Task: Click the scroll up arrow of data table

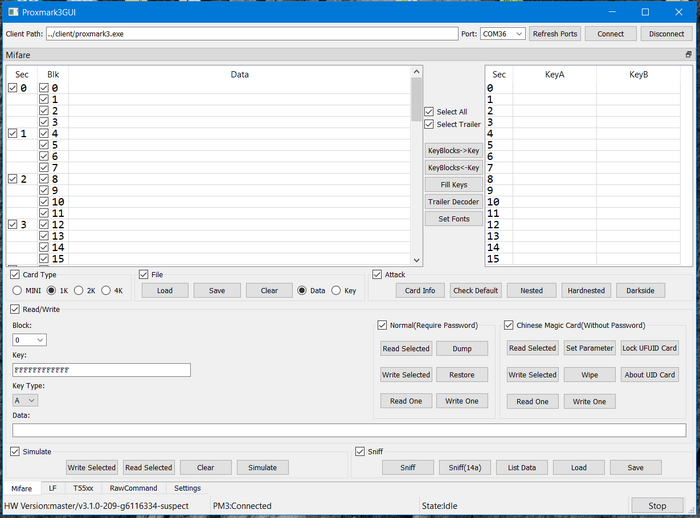Action: (x=417, y=72)
